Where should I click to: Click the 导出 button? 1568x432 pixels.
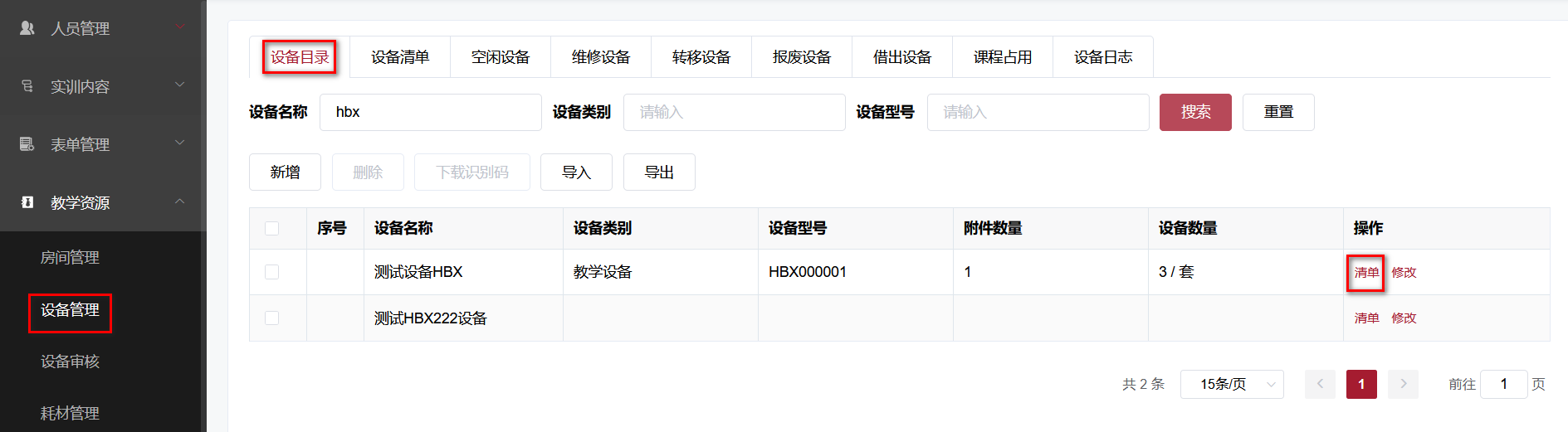[659, 172]
